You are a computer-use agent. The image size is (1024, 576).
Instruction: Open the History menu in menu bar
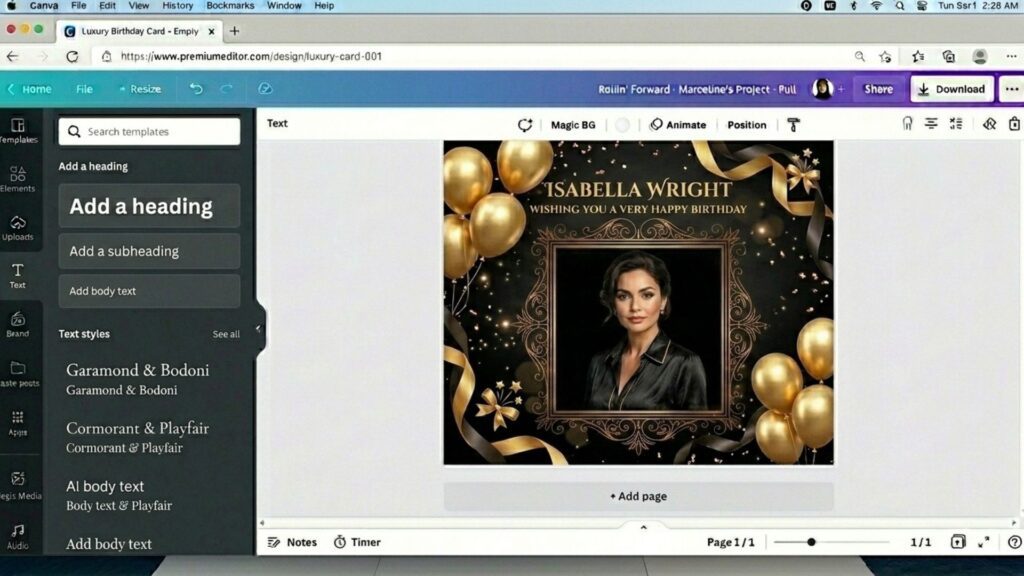pyautogui.click(x=178, y=6)
